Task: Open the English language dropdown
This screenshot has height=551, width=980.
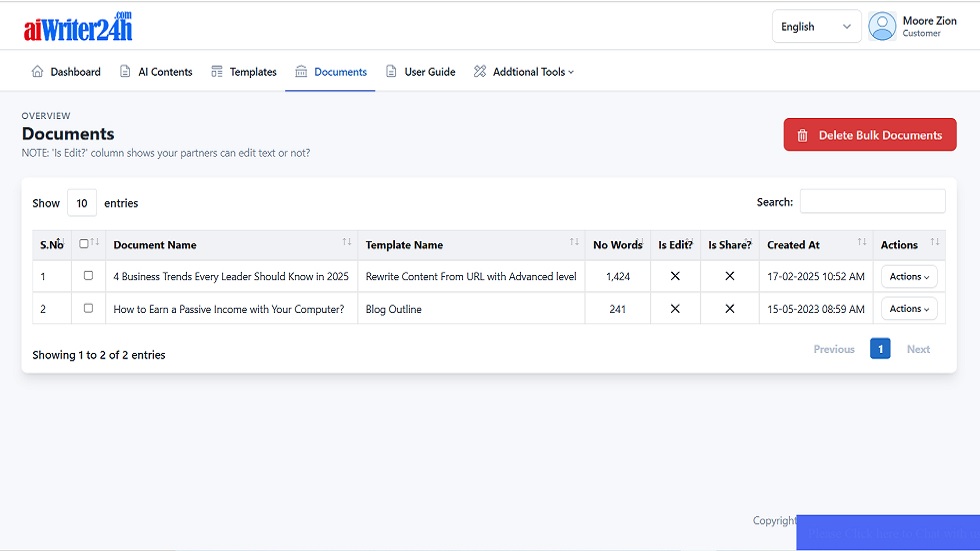Action: (816, 27)
